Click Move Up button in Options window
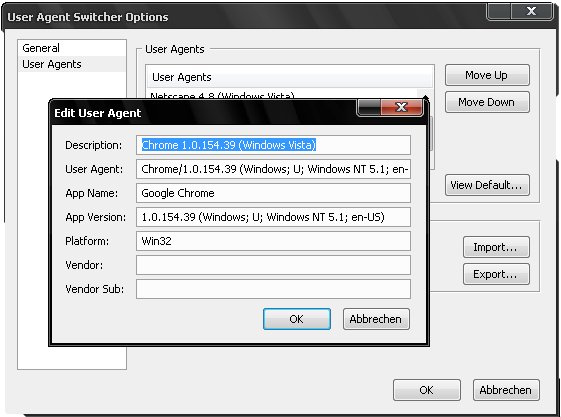The height and width of the screenshot is (417, 561). click(487, 75)
